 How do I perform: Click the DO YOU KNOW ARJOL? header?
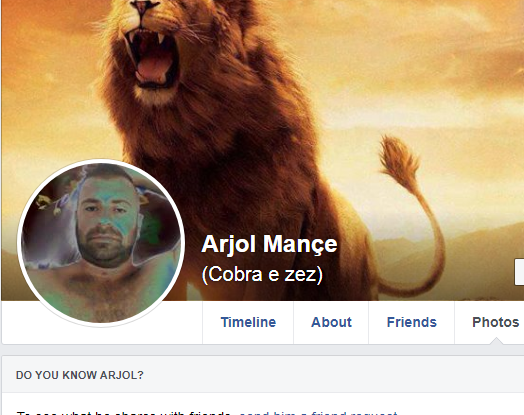pos(80,375)
